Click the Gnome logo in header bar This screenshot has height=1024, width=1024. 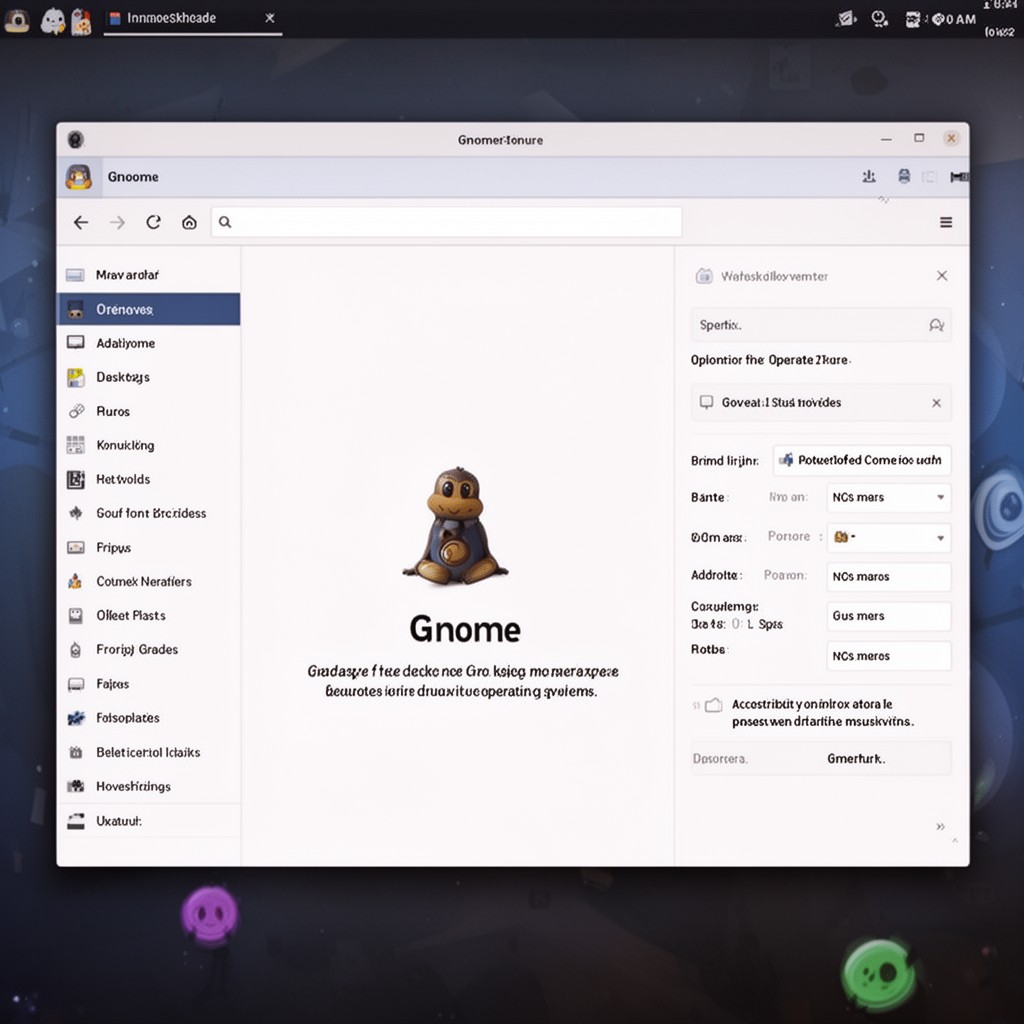(x=78, y=177)
